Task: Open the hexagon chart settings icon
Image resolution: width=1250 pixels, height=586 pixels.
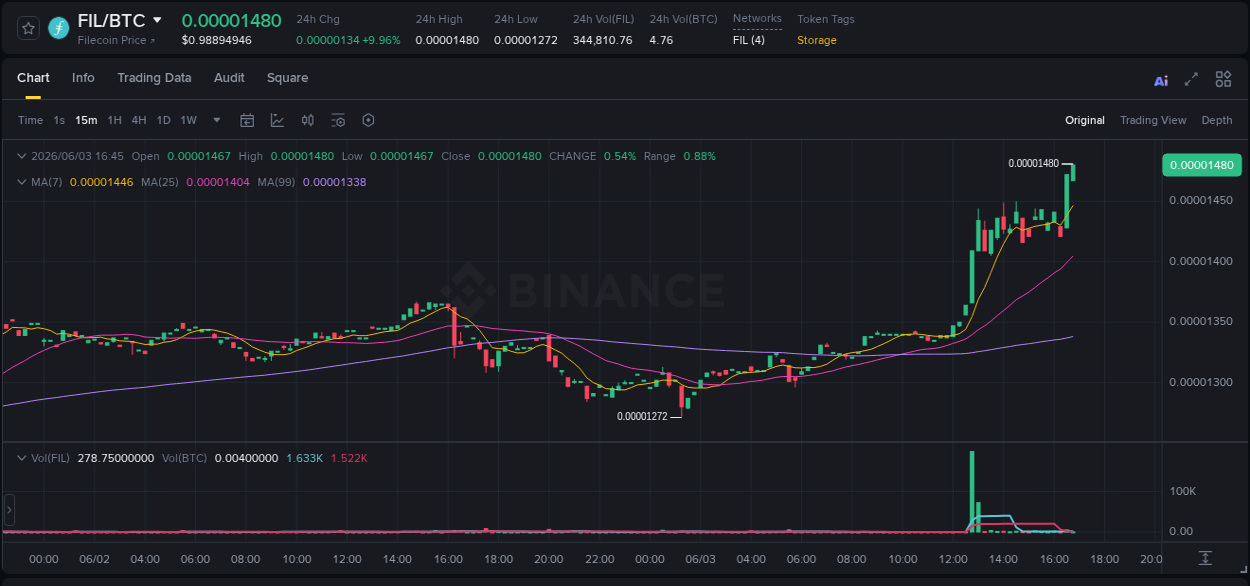Action: pos(368,120)
